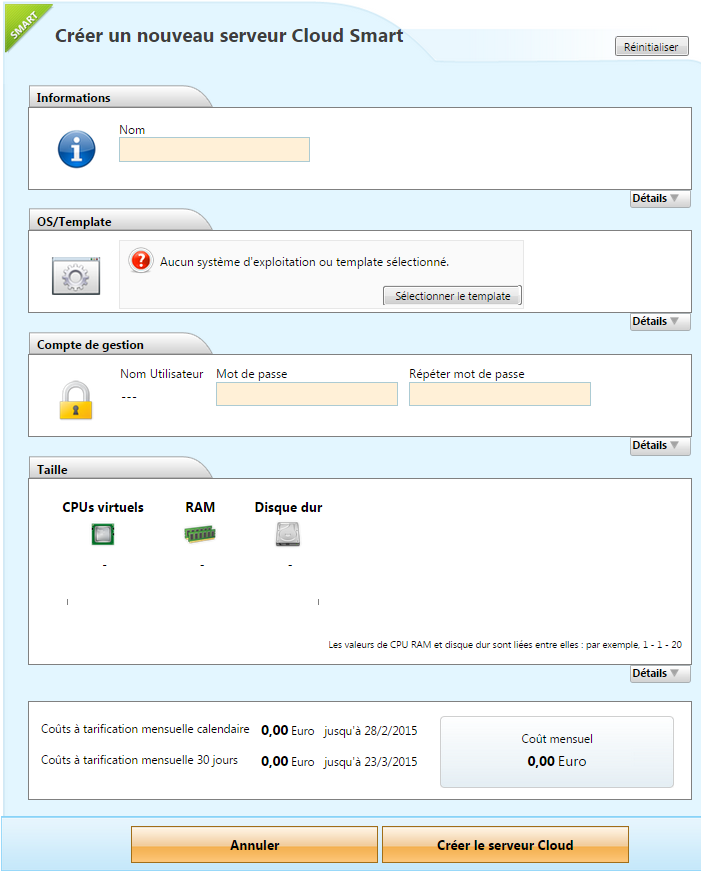Click the OS template gear window icon
Screen dimensions: 701x871
coord(77,274)
